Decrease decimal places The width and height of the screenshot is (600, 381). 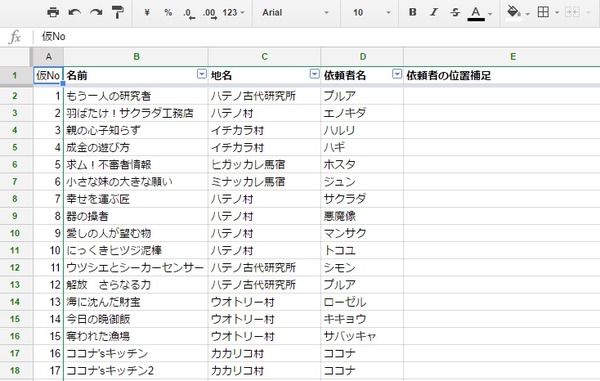(x=189, y=13)
